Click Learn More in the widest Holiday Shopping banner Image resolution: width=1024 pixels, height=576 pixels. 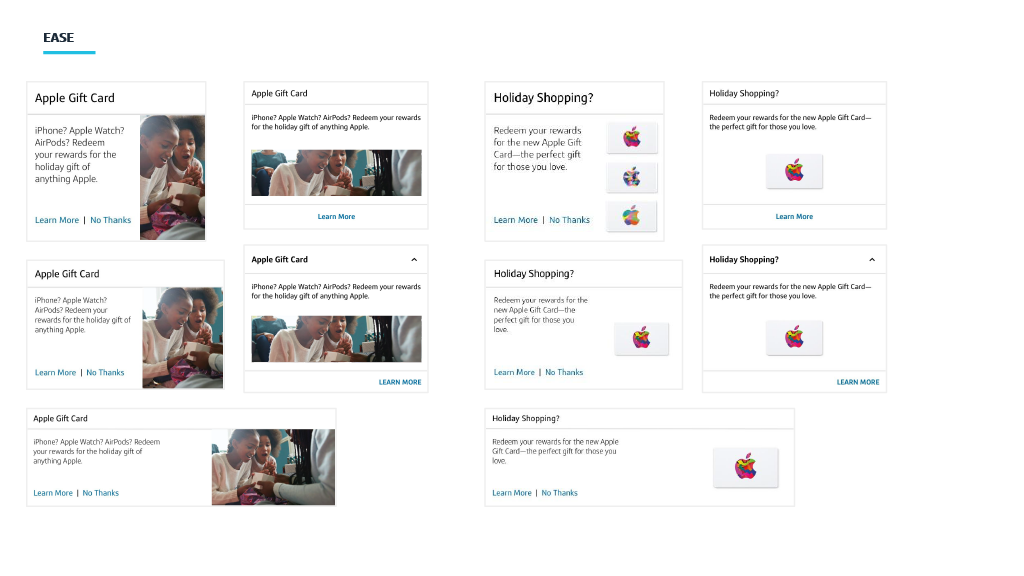click(512, 493)
